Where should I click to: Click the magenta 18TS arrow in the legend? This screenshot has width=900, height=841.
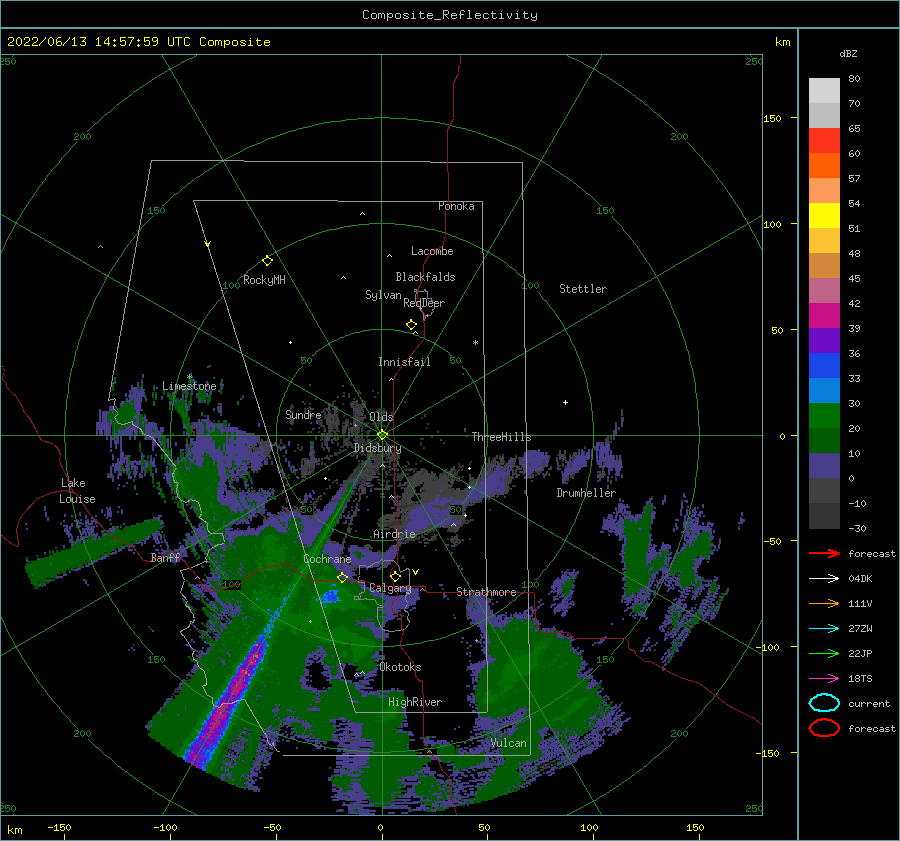[824, 679]
